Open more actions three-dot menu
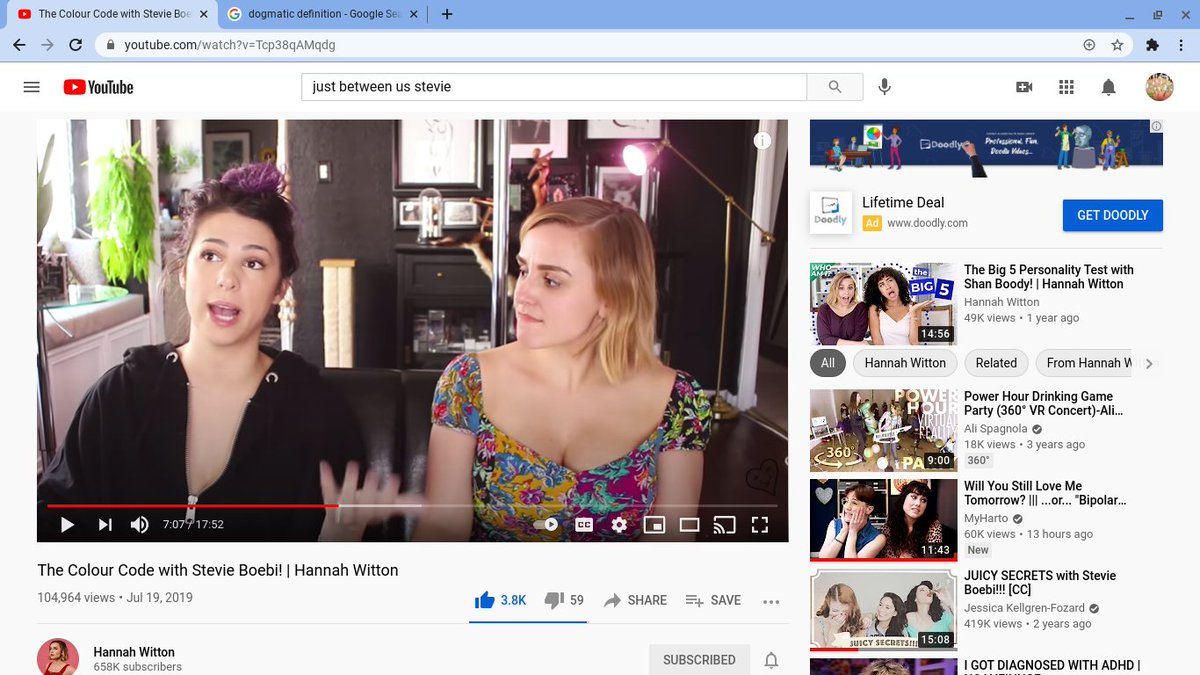Screen dimensions: 1200x675 pos(770,601)
